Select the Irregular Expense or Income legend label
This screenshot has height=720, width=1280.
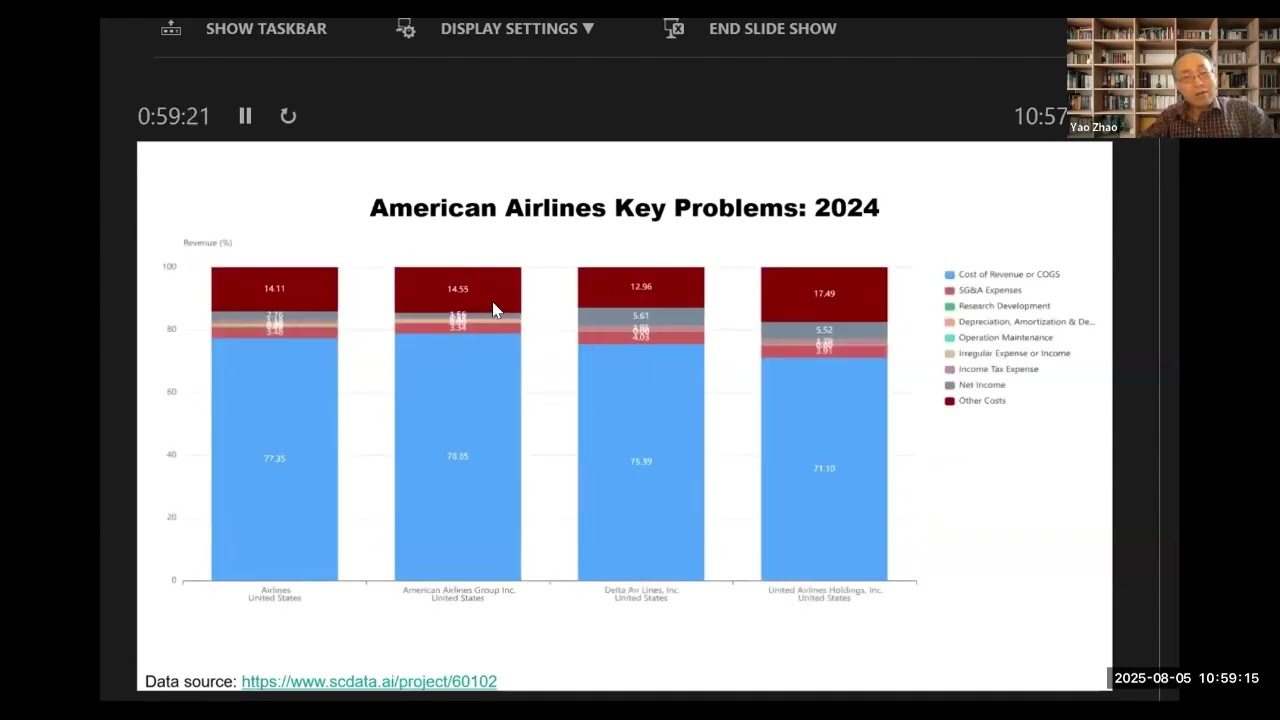click(1014, 353)
